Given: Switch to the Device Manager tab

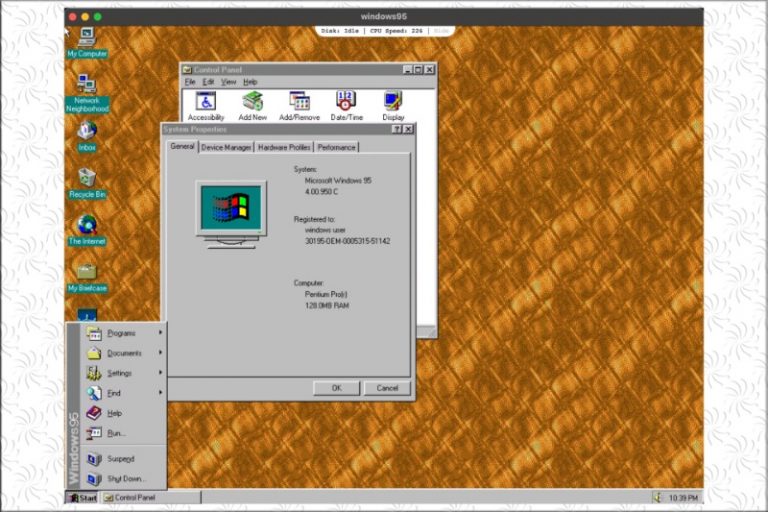Looking at the screenshot, I should (226, 147).
